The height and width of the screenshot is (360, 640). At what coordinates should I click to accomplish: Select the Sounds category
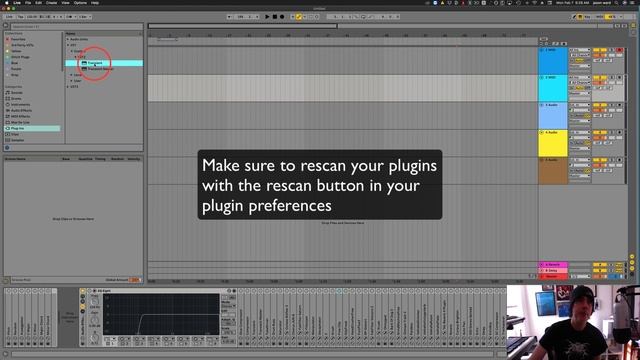point(16,93)
